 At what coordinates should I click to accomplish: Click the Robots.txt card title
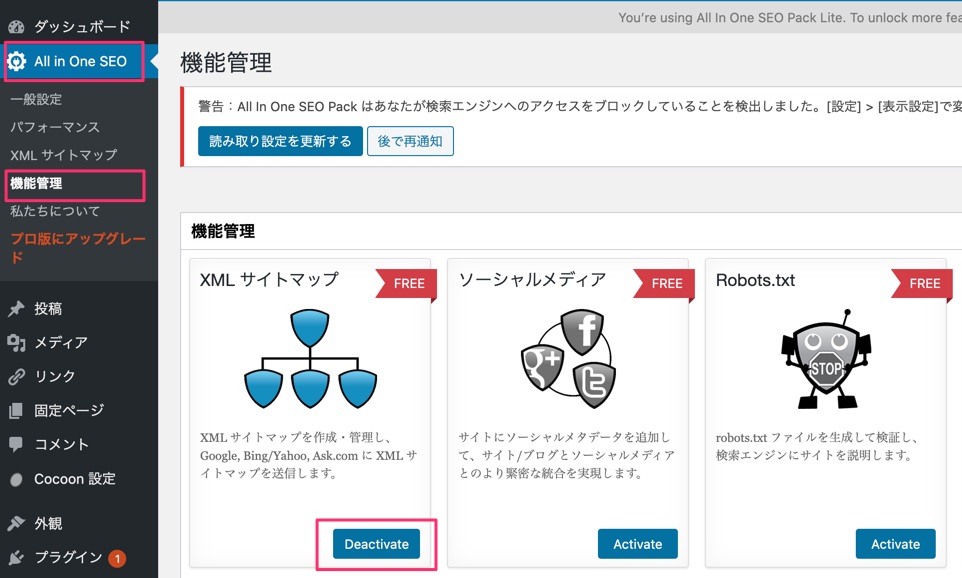tap(755, 280)
